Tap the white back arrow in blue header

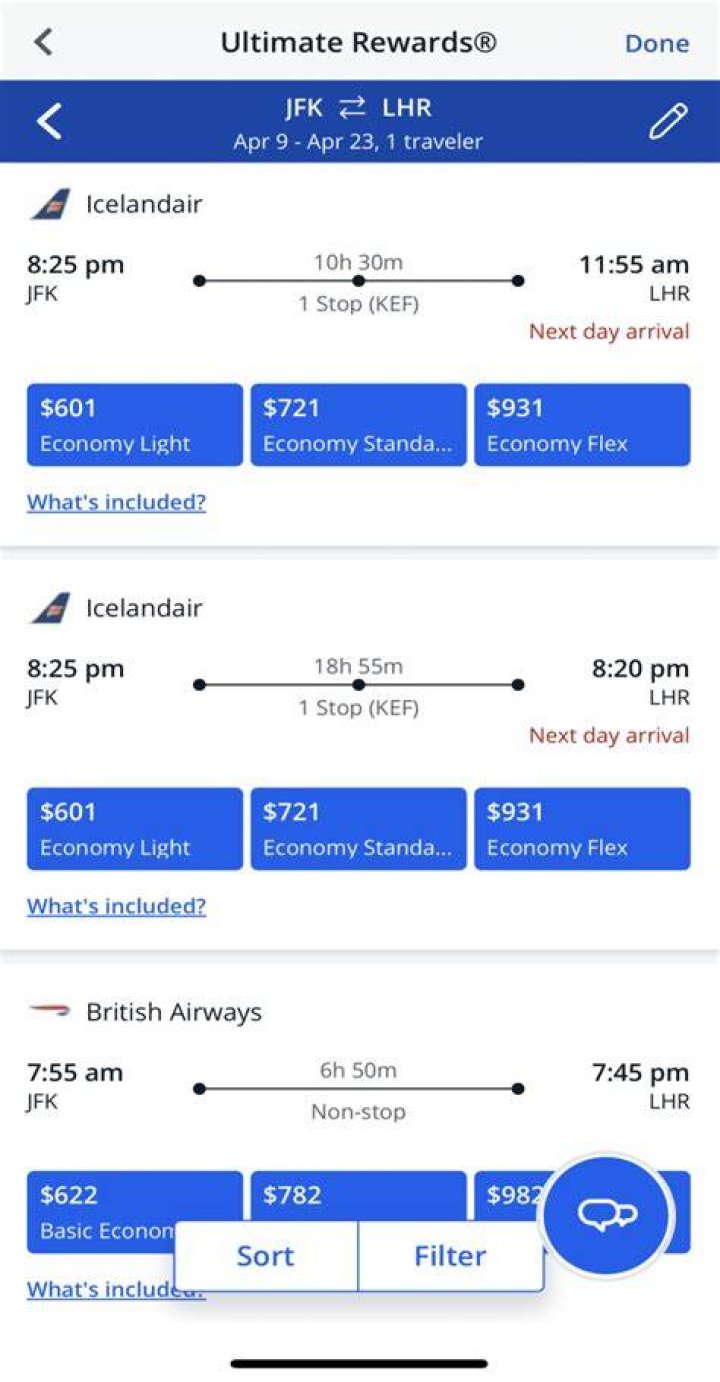point(48,122)
